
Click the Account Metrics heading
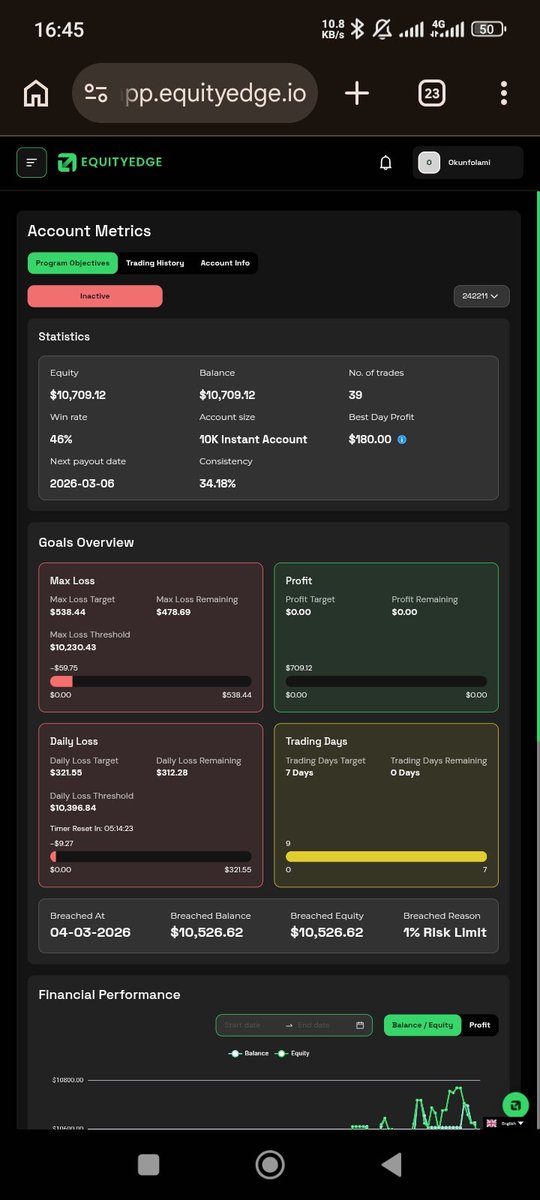click(89, 231)
